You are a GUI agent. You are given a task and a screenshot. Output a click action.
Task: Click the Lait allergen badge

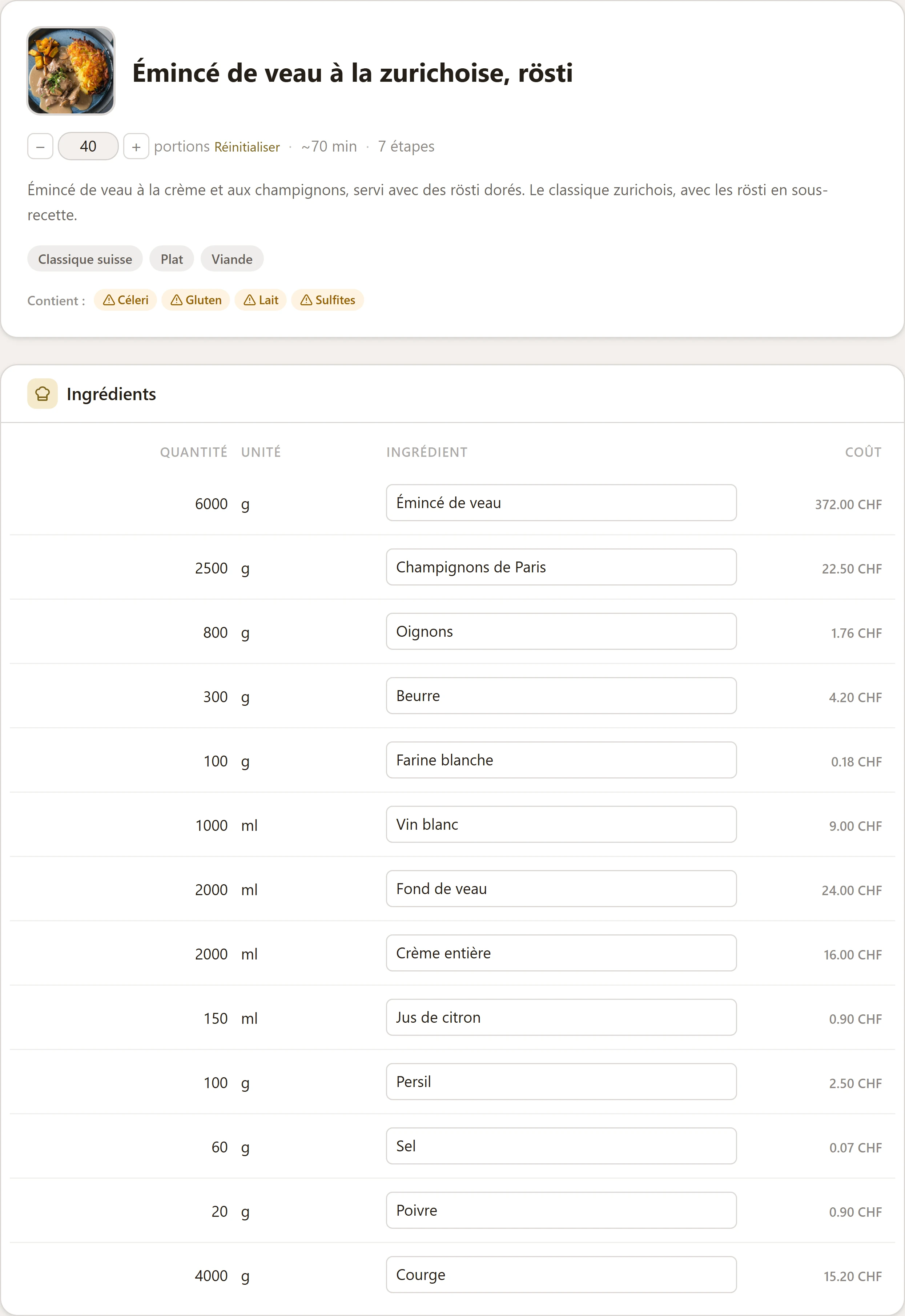coord(261,300)
